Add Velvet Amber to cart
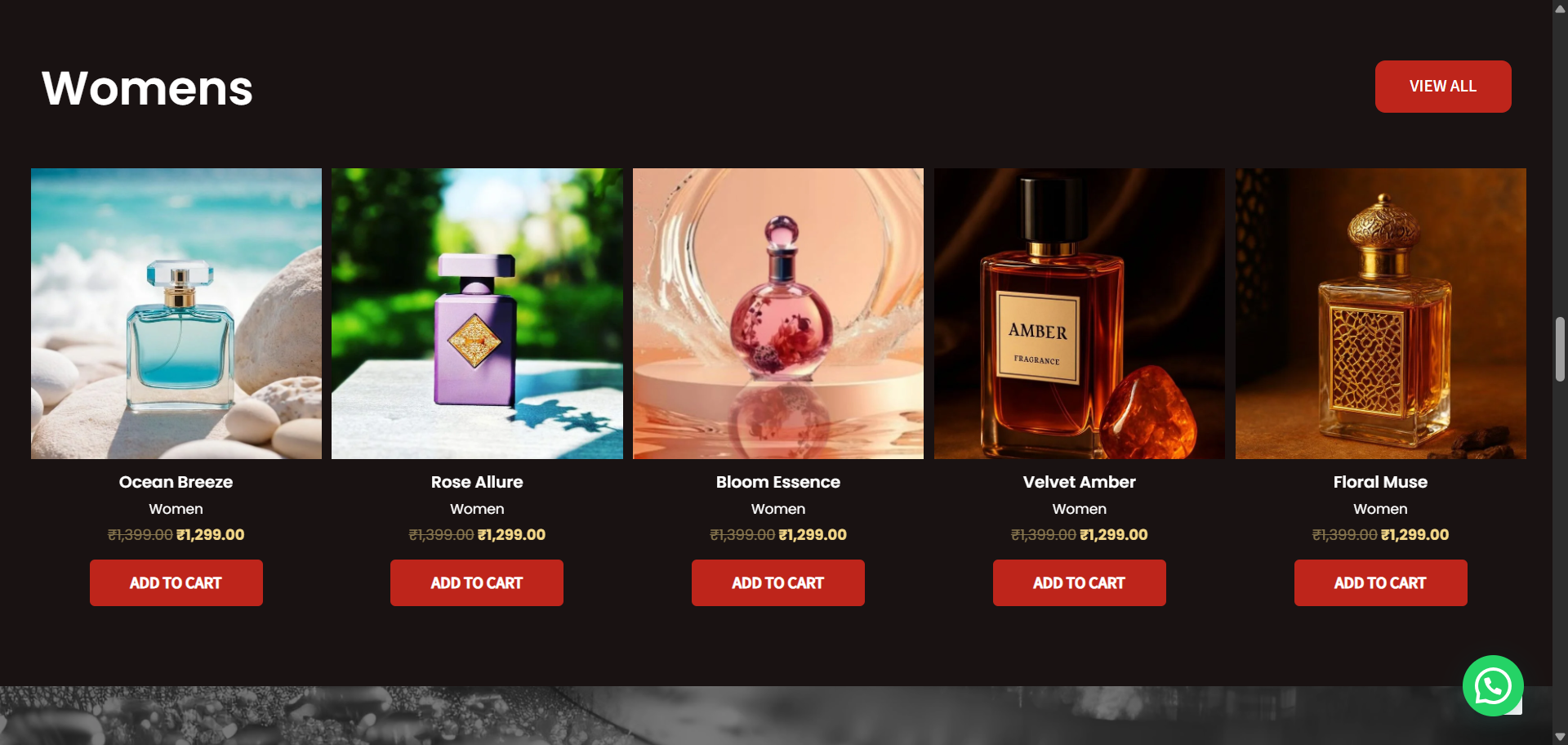Screen dimensions: 1568x745 [x=1080, y=583]
